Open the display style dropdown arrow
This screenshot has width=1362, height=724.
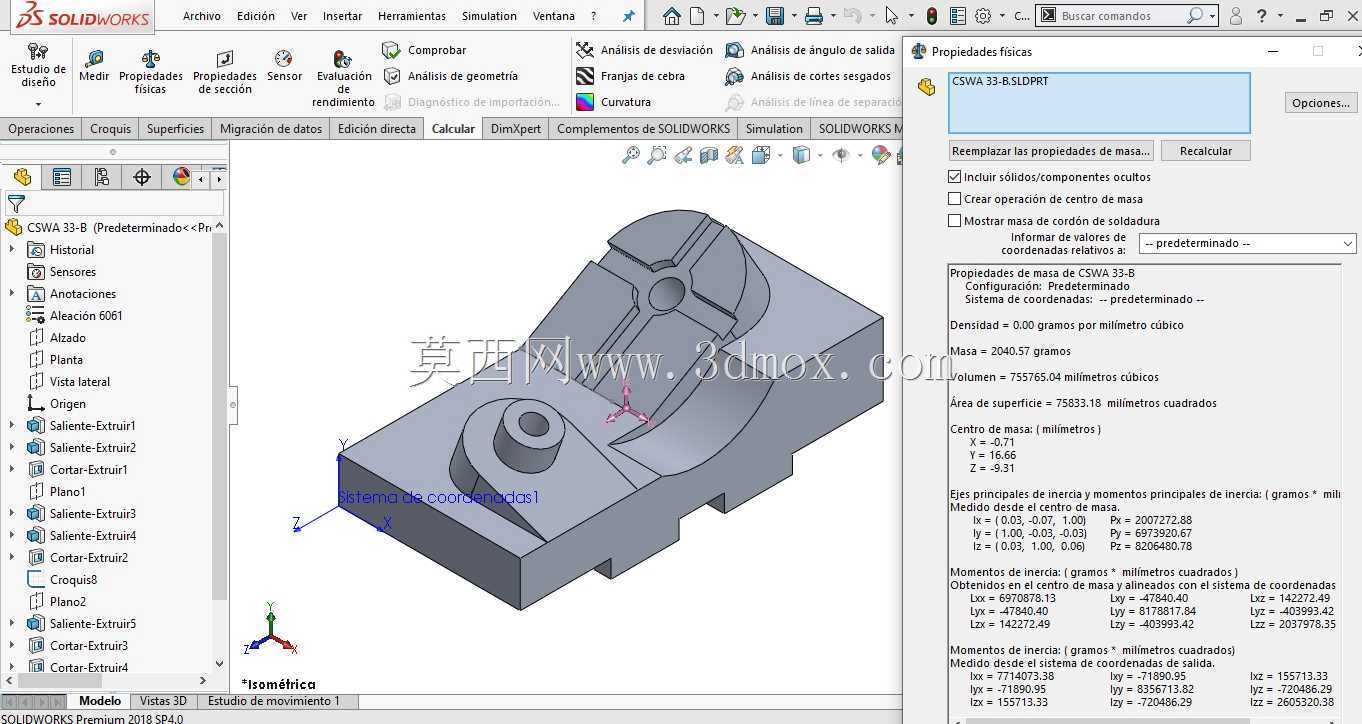pos(819,155)
